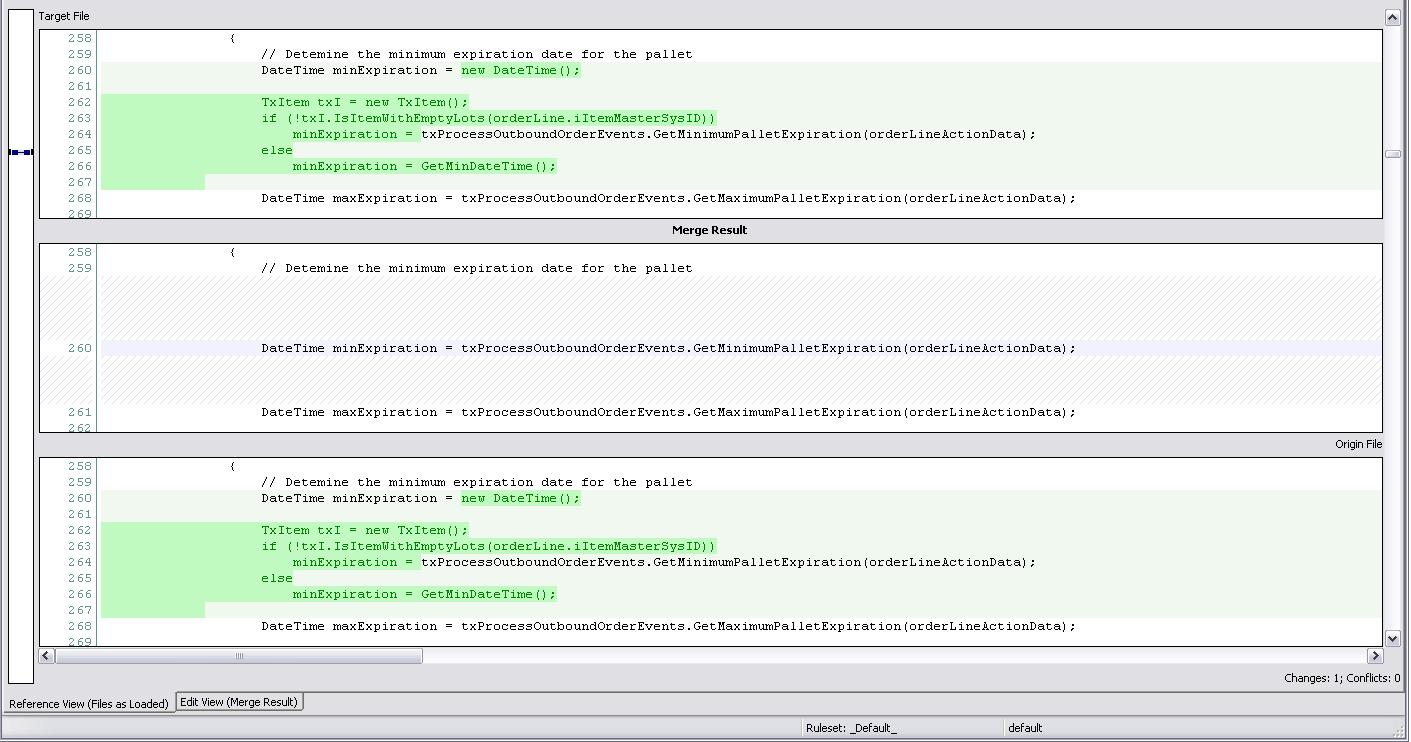
Task: Click GetMinDateTime() line in Target File
Action: [x=424, y=166]
